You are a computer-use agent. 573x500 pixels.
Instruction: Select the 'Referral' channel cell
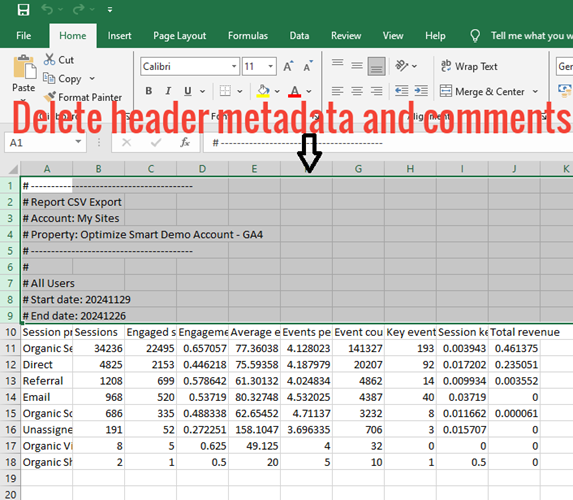(46, 381)
